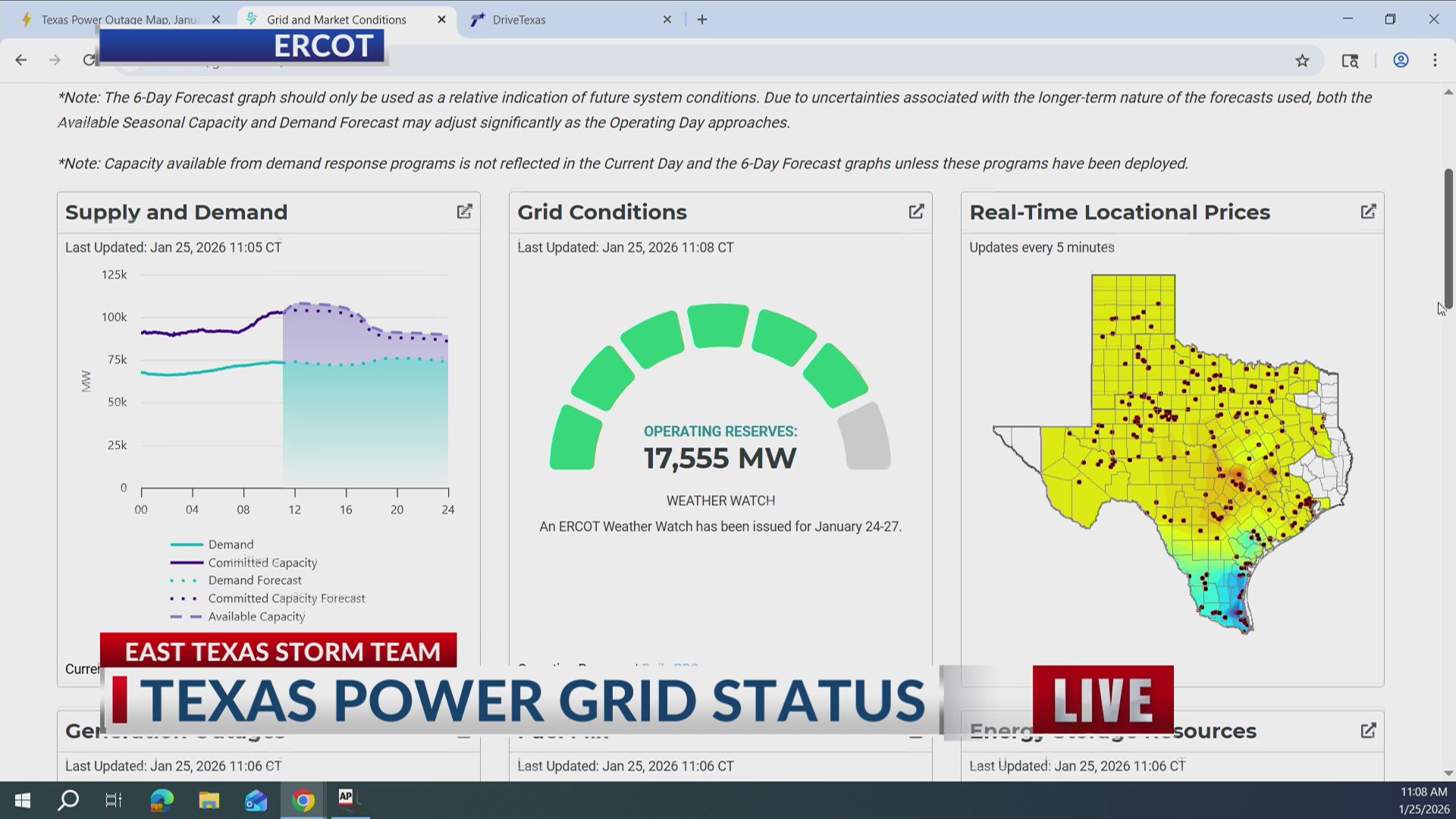Image resolution: width=1456 pixels, height=819 pixels.
Task: Toggle the Demand series in the chart legend
Action: pos(231,544)
